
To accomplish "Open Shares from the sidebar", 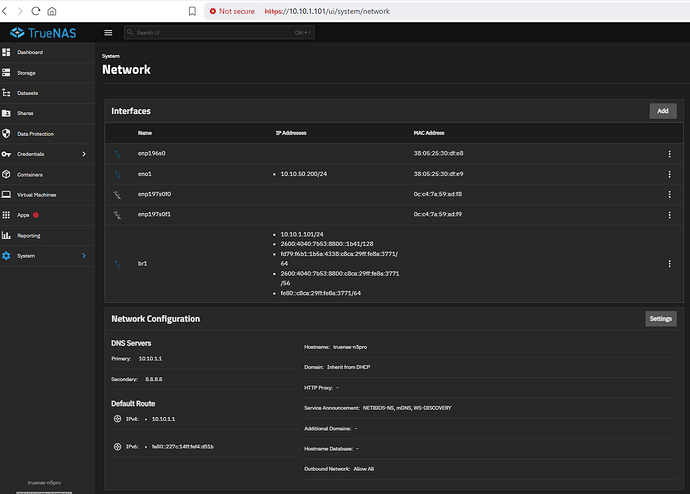I will pyautogui.click(x=47, y=113).
